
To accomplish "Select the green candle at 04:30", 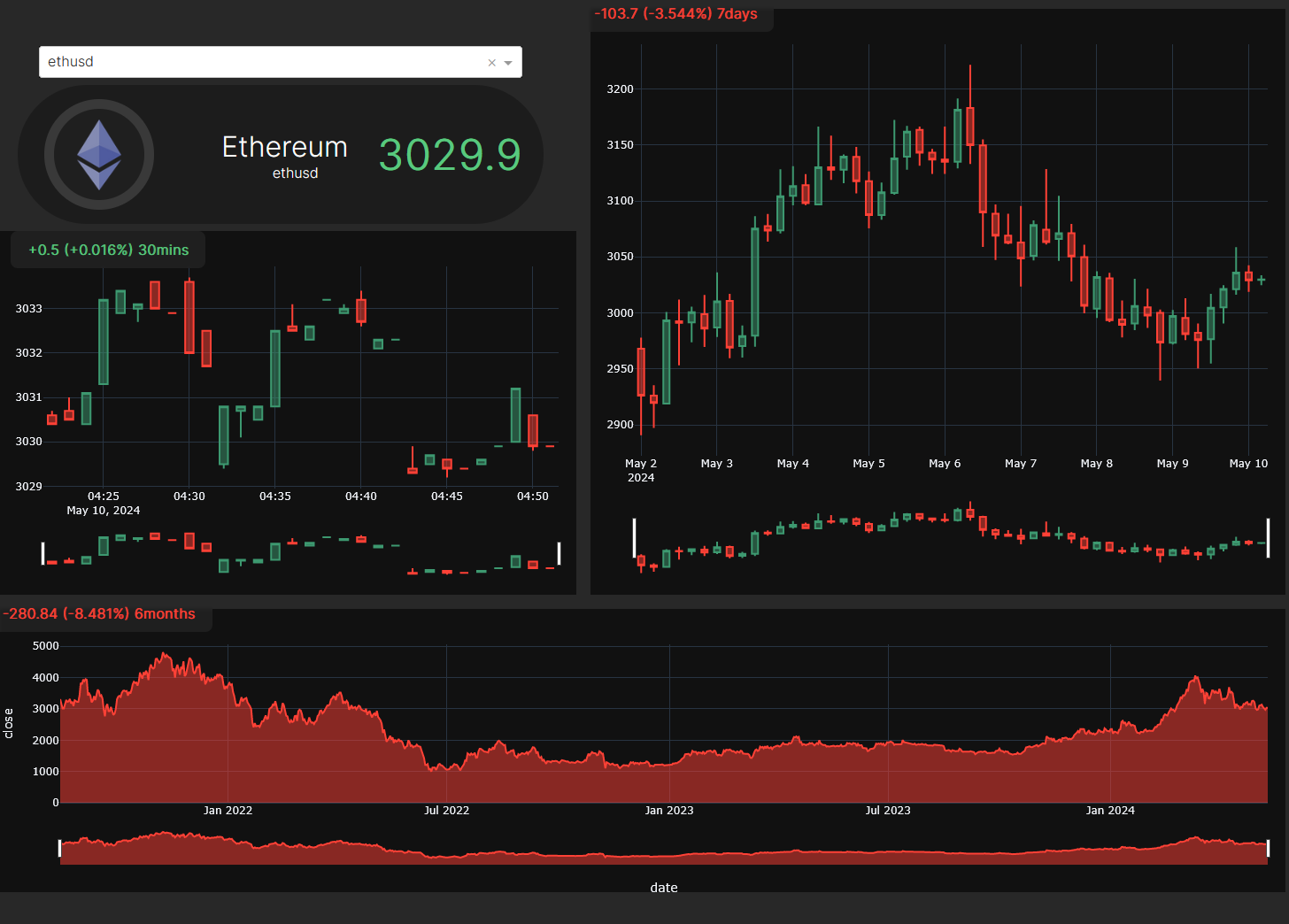I will (224, 434).
